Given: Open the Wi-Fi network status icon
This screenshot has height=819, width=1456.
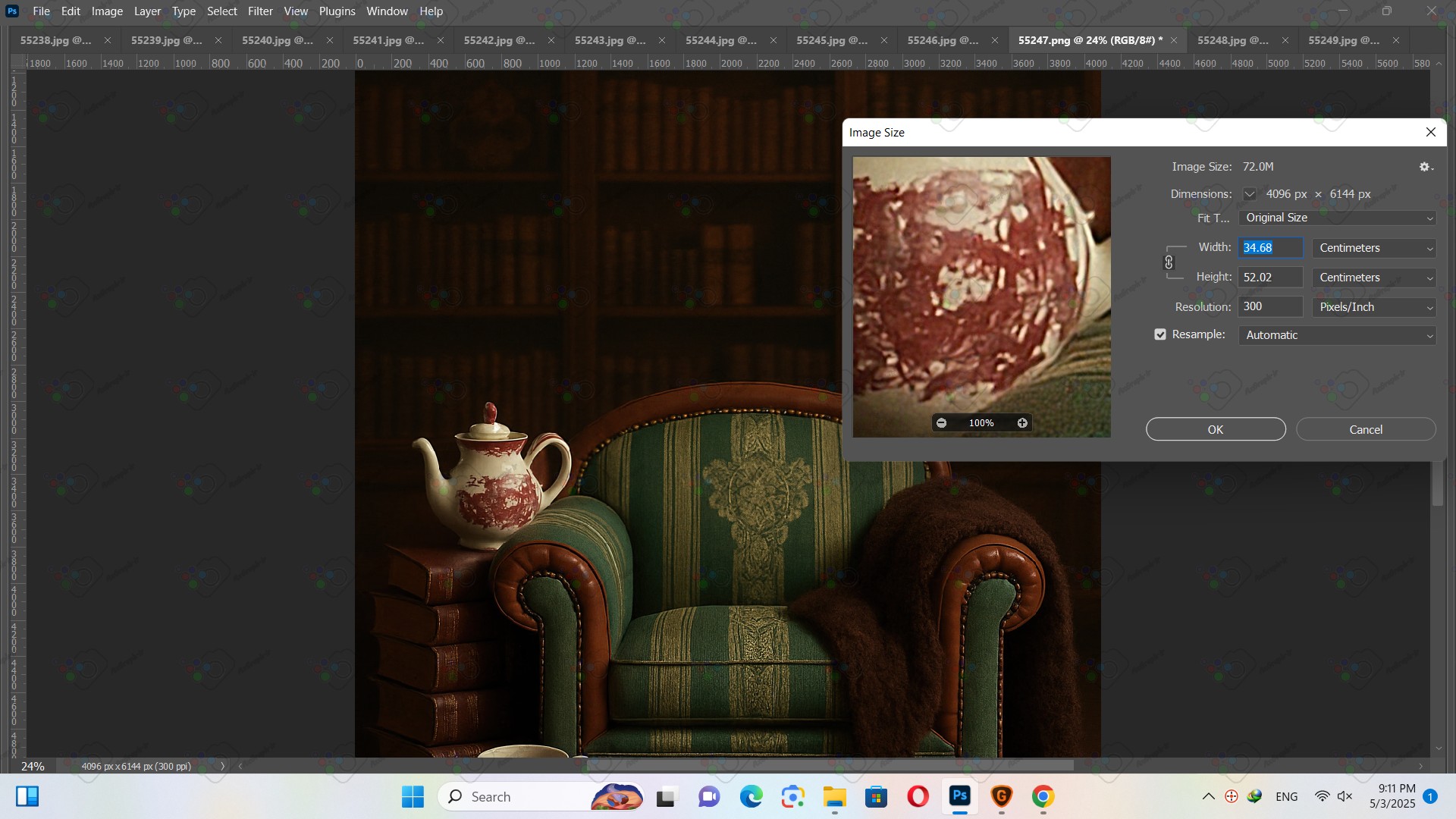Looking at the screenshot, I should pyautogui.click(x=1322, y=797).
